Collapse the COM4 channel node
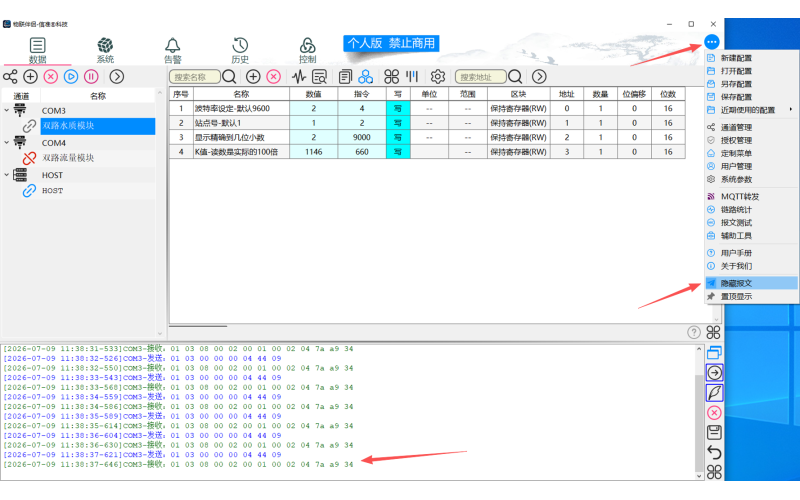The height and width of the screenshot is (500, 800). [x=7, y=142]
